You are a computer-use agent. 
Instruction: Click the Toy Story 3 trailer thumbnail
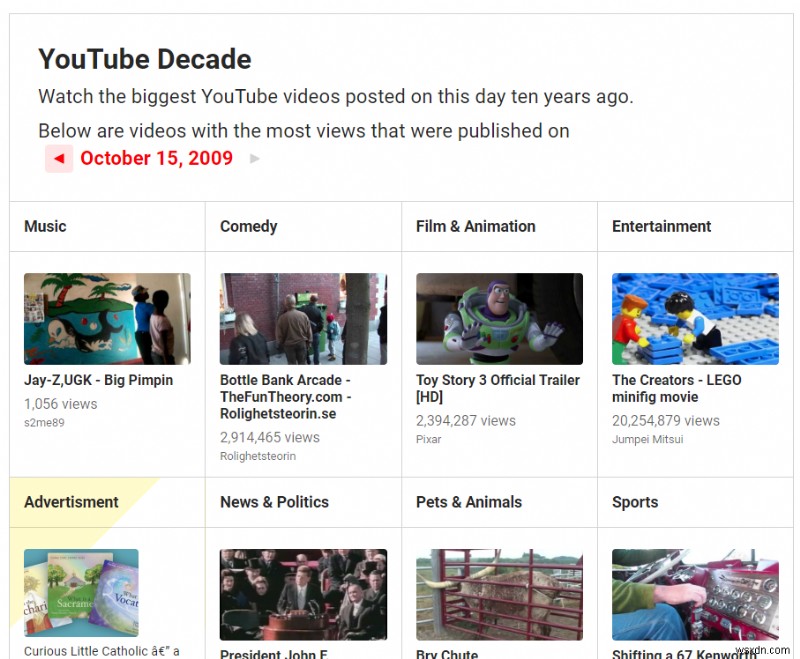tap(499, 318)
